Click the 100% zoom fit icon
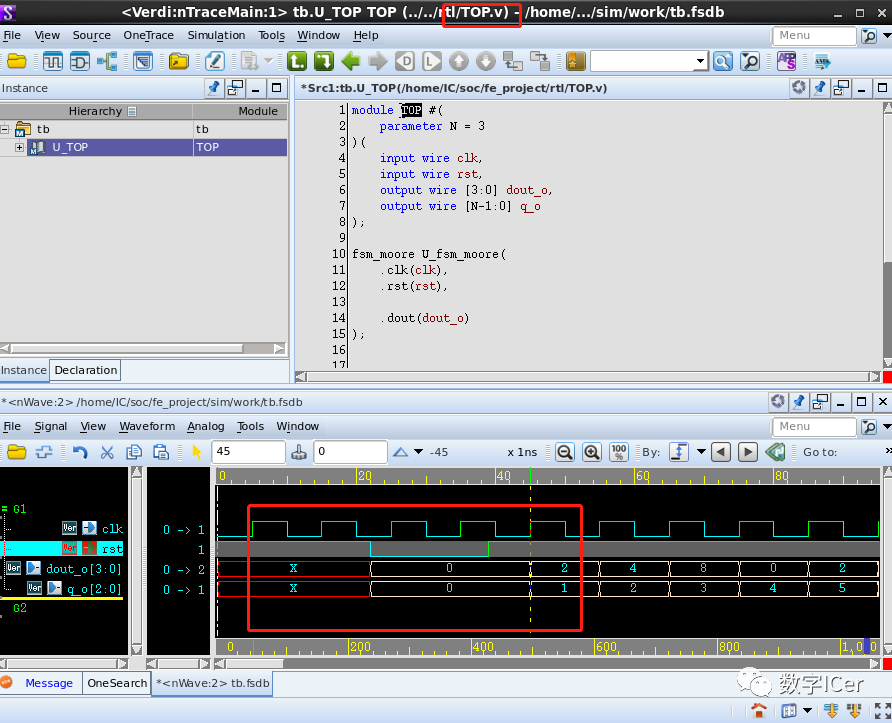 pyautogui.click(x=619, y=452)
